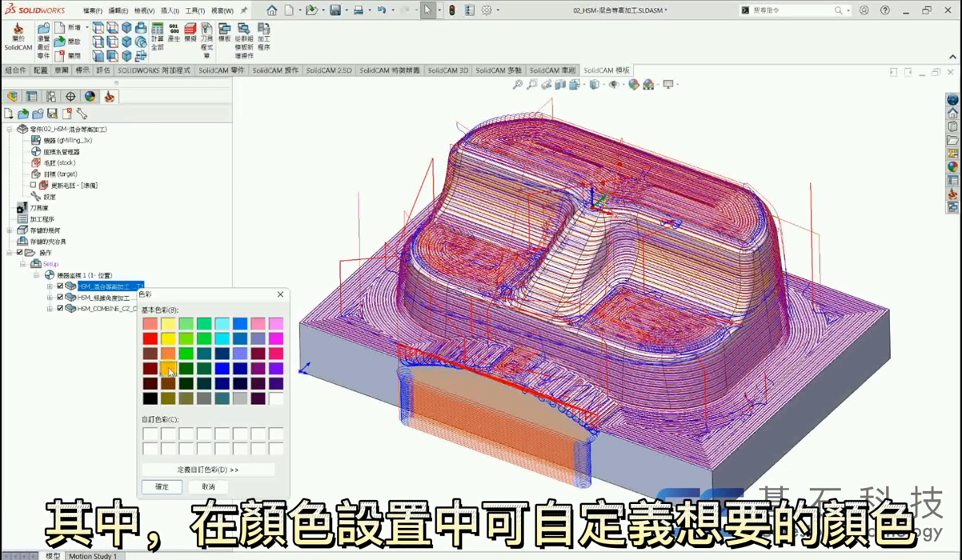Click the G-code generate icon
This screenshot has height=560, width=962.
tap(174, 34)
